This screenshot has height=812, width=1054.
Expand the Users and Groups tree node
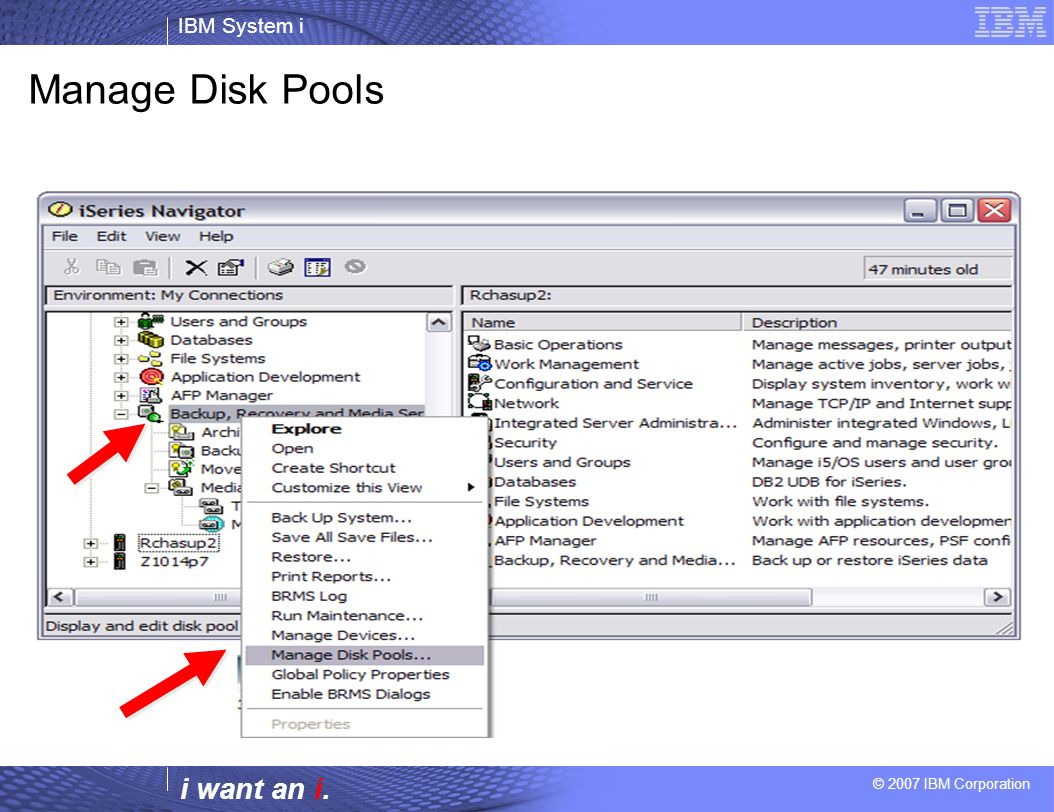(x=120, y=322)
